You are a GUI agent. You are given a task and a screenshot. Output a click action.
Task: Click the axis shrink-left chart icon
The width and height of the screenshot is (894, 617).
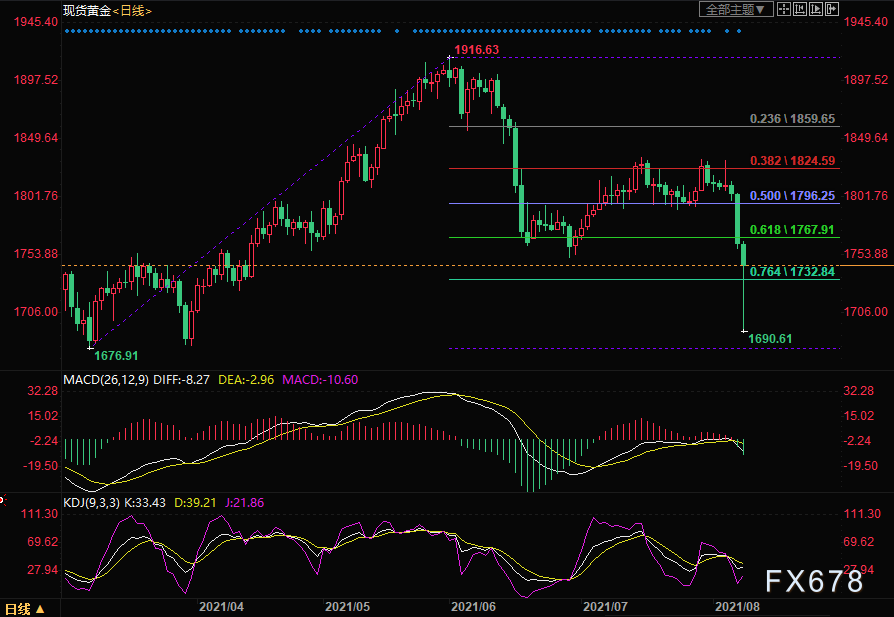(800, 9)
